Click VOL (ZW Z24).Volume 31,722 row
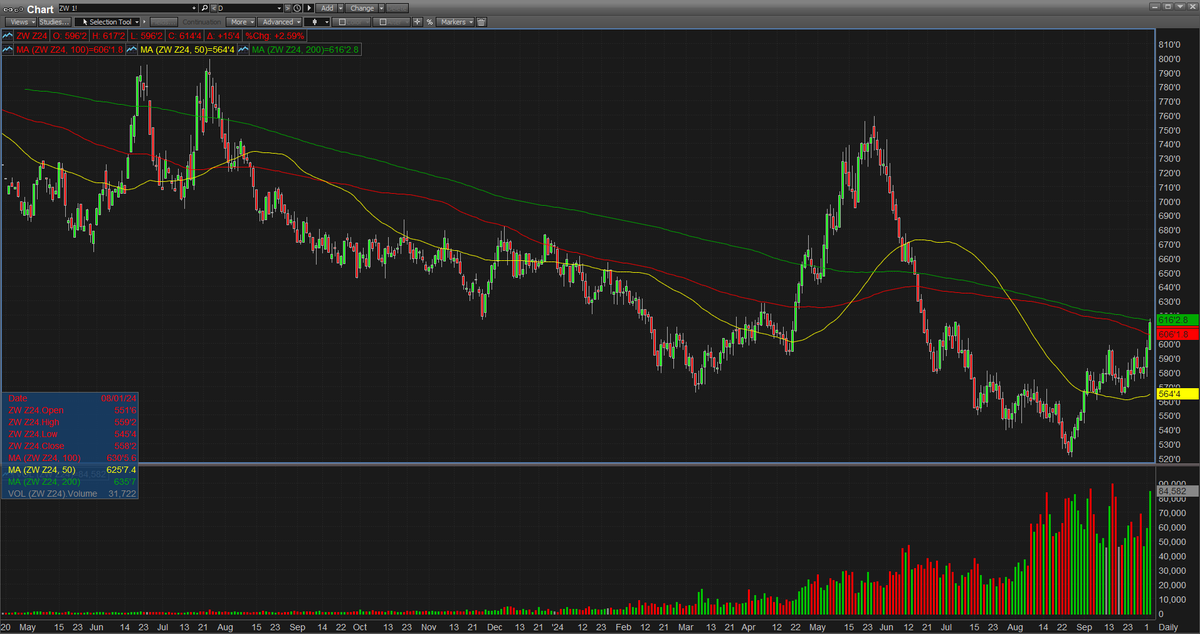The image size is (1200, 634). 70,493
